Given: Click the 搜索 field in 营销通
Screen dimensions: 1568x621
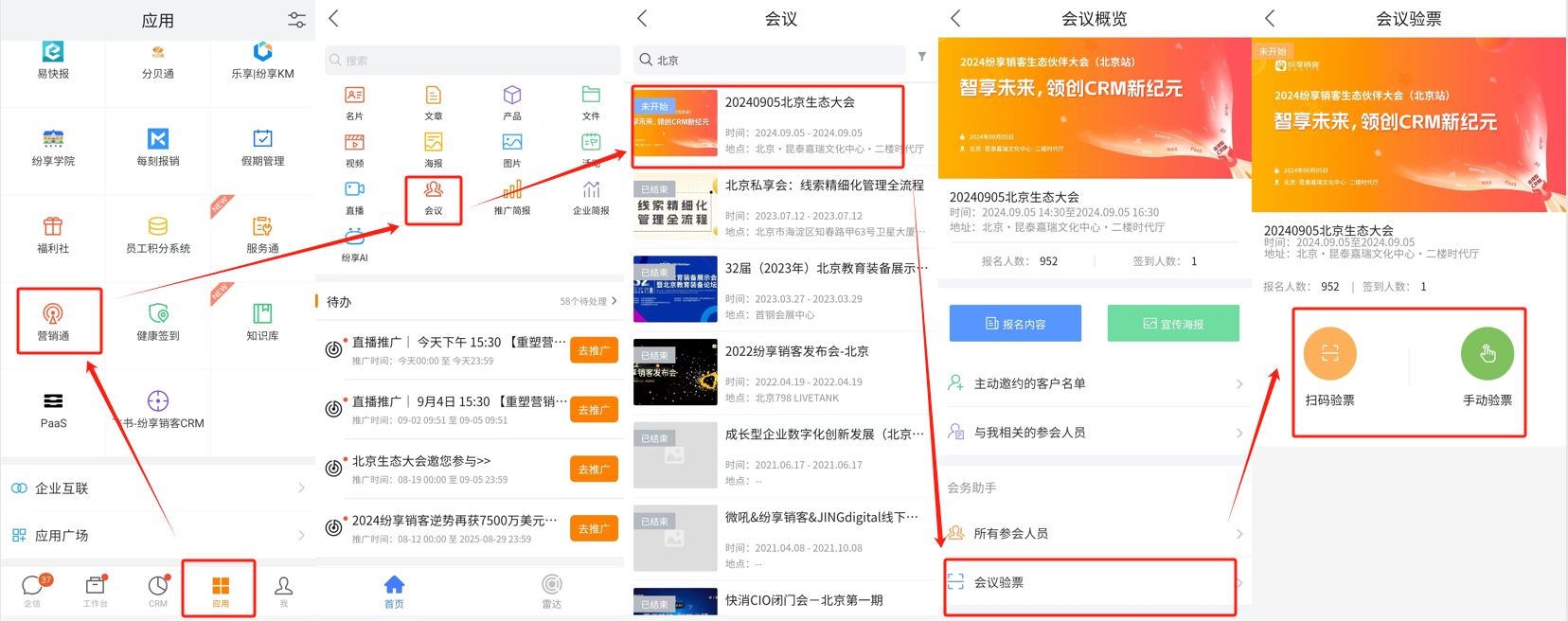Looking at the screenshot, I should tap(472, 60).
